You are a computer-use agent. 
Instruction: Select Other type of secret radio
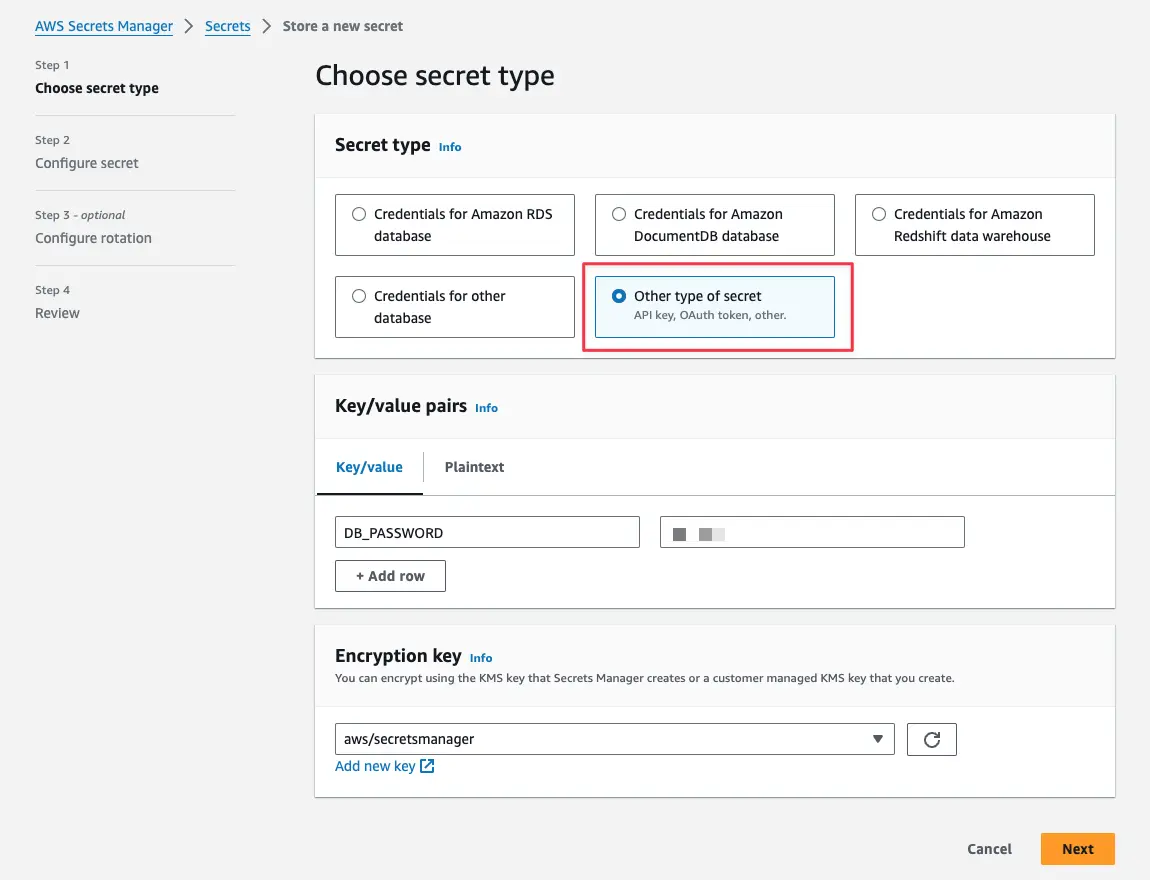coord(619,296)
